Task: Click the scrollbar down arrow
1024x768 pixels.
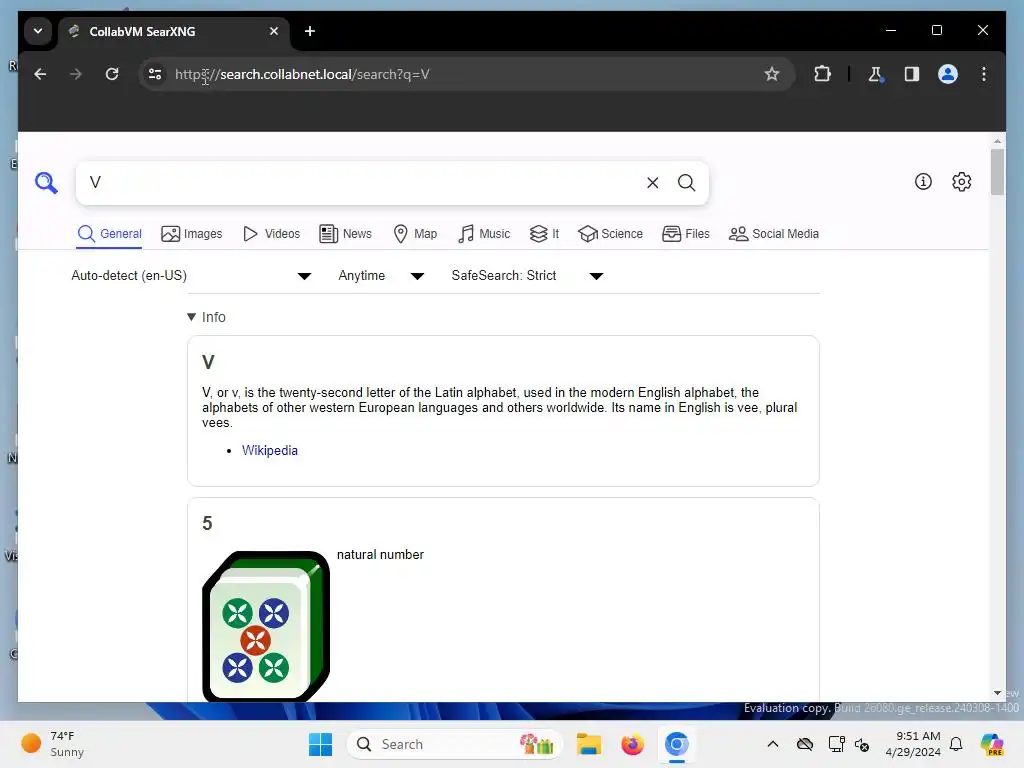Action: 997,693
